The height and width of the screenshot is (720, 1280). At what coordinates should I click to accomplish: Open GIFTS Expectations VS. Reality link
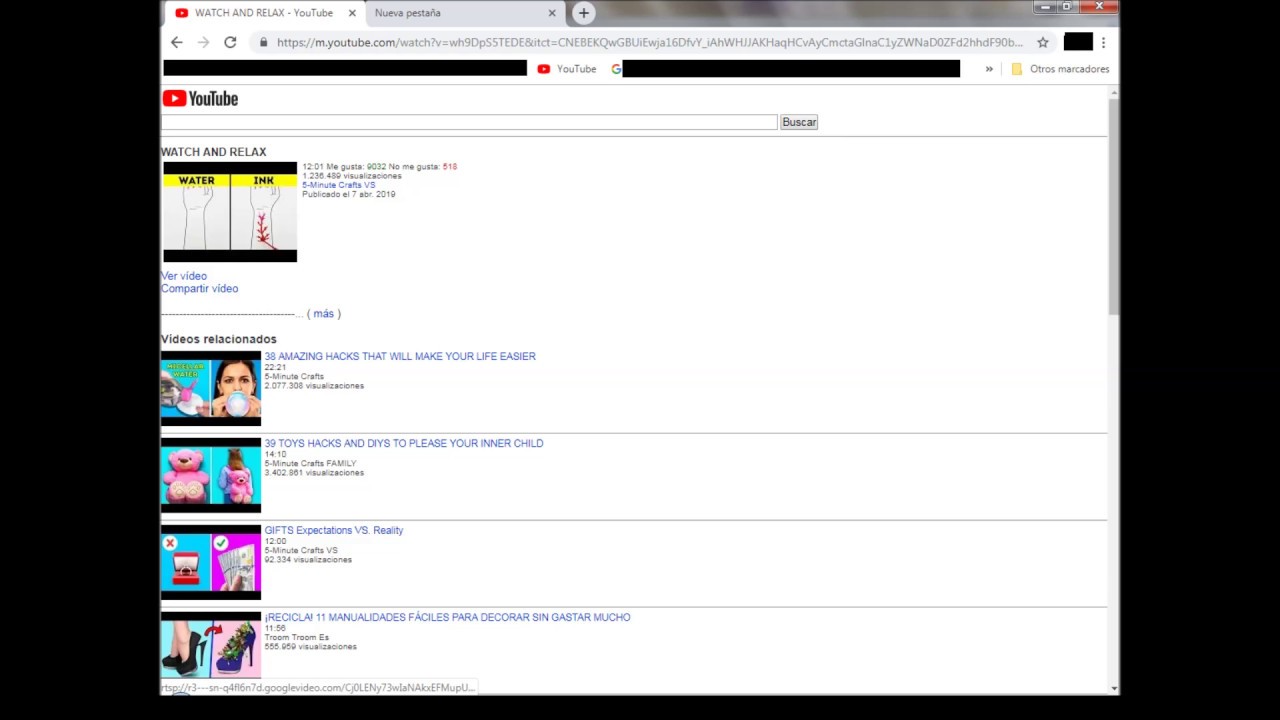[334, 530]
